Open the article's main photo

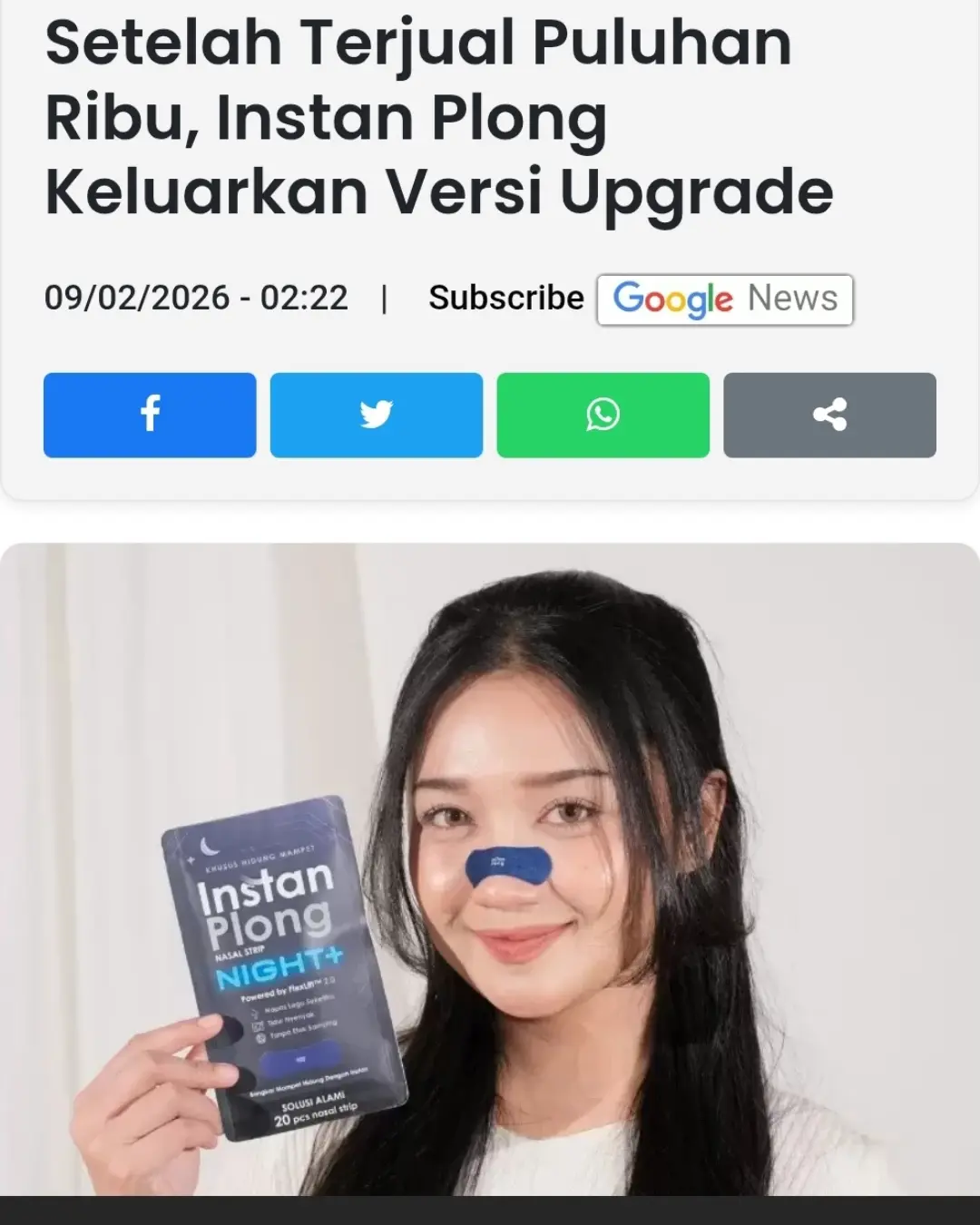[x=490, y=869]
